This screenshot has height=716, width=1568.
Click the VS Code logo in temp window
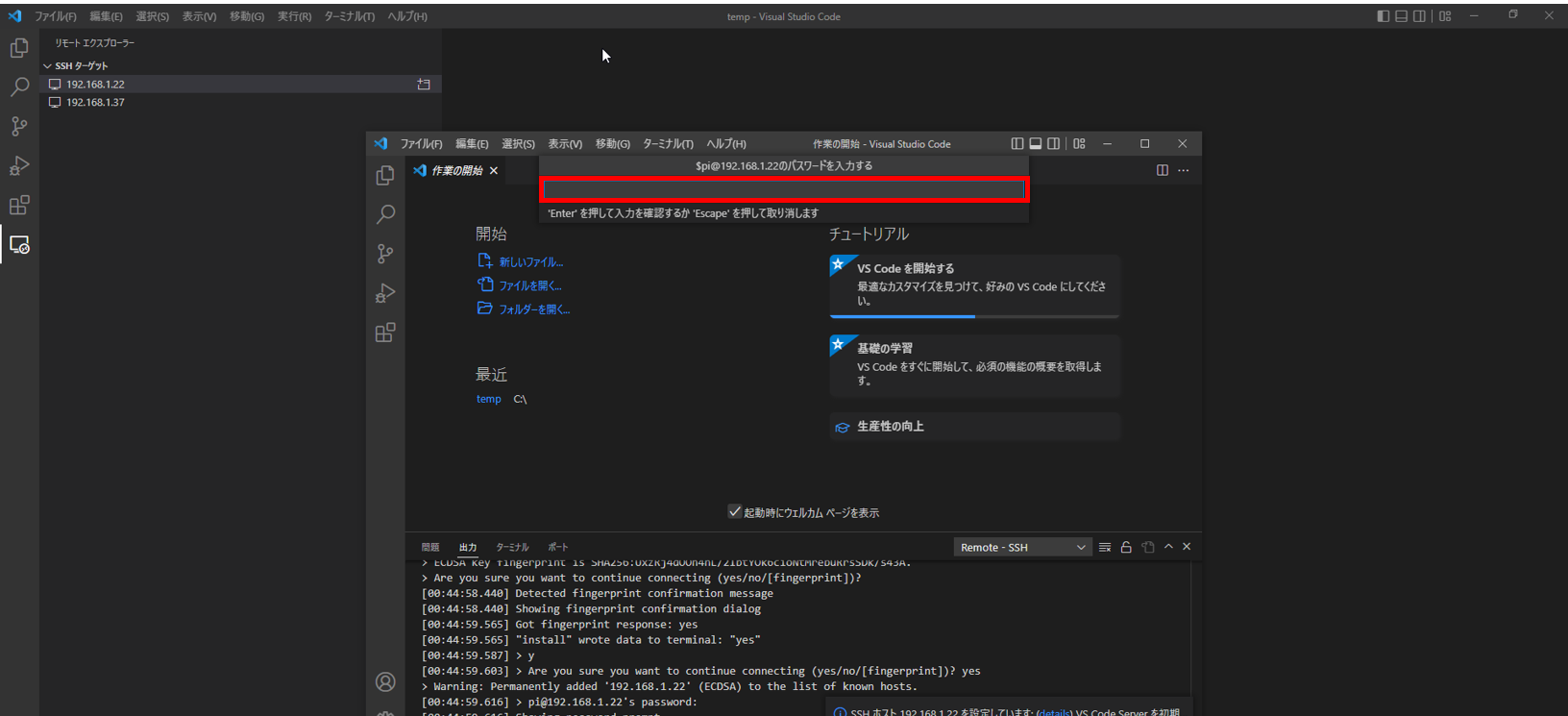14,16
